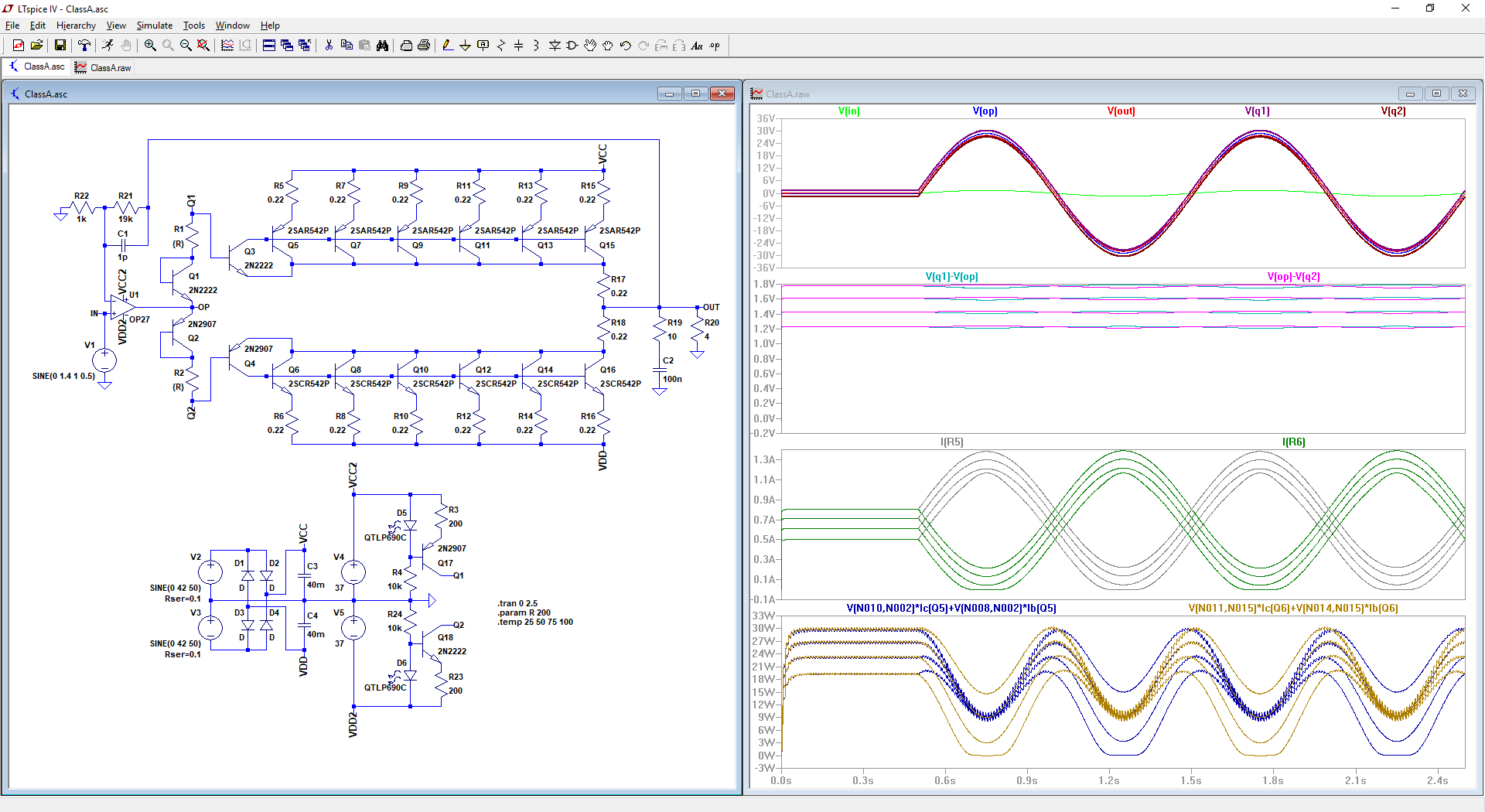Switch to the ClassA.raw tab
The image size is (1485, 812).
103,67
